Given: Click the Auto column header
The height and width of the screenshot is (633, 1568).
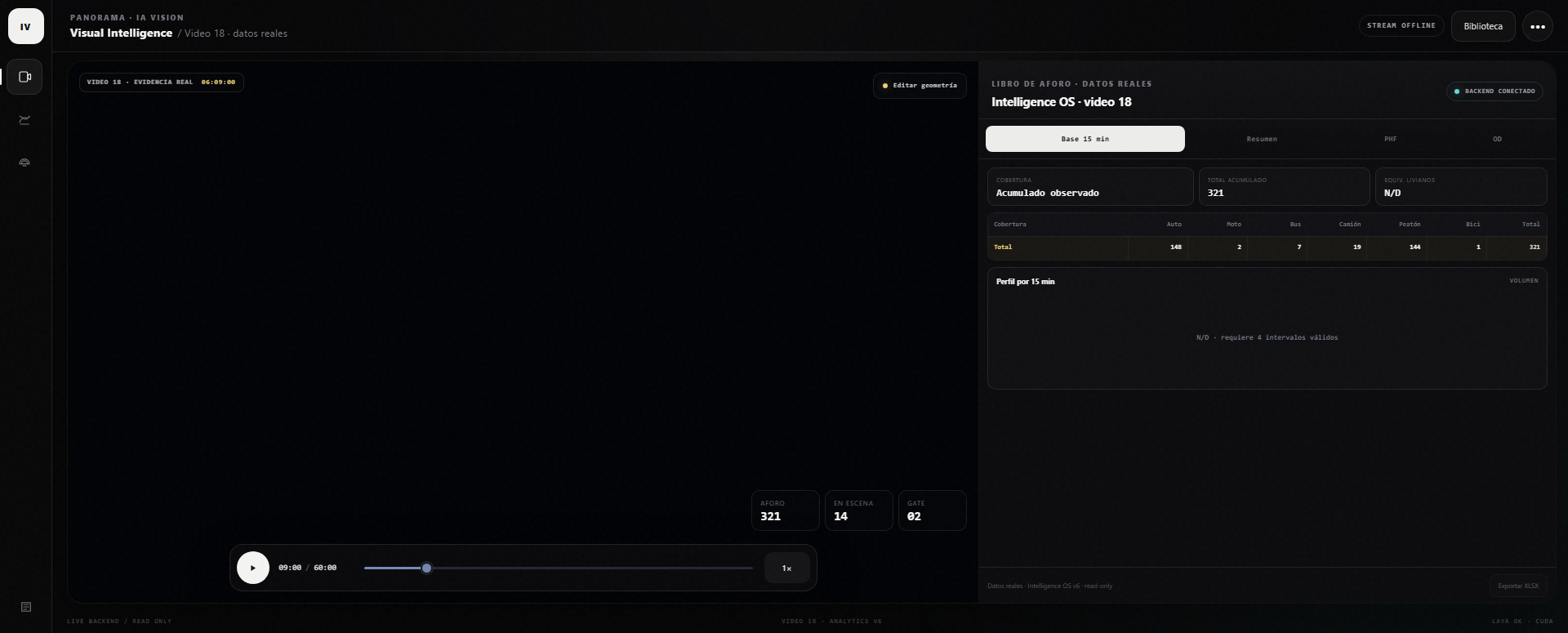Looking at the screenshot, I should (1174, 225).
